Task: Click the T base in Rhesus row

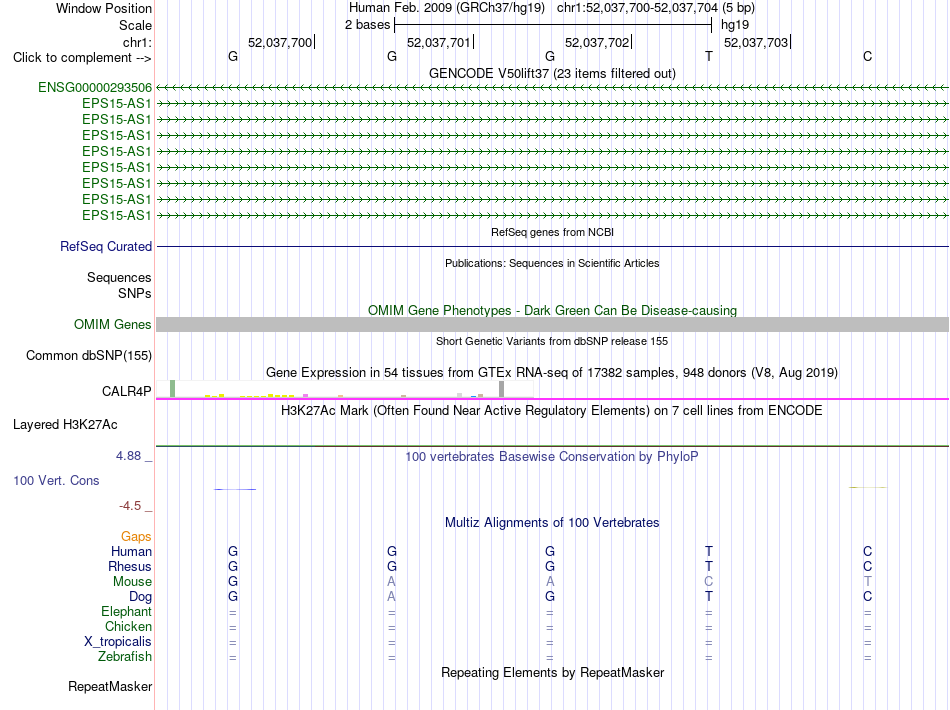Action: click(709, 566)
